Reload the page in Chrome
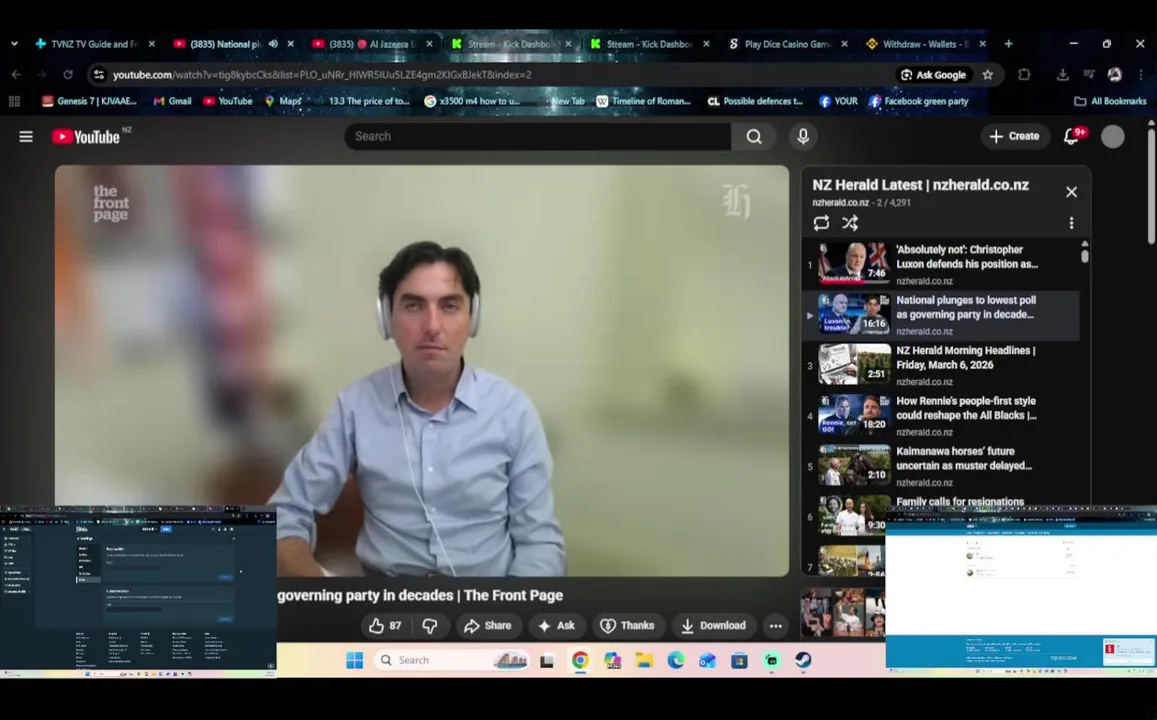 [68, 75]
